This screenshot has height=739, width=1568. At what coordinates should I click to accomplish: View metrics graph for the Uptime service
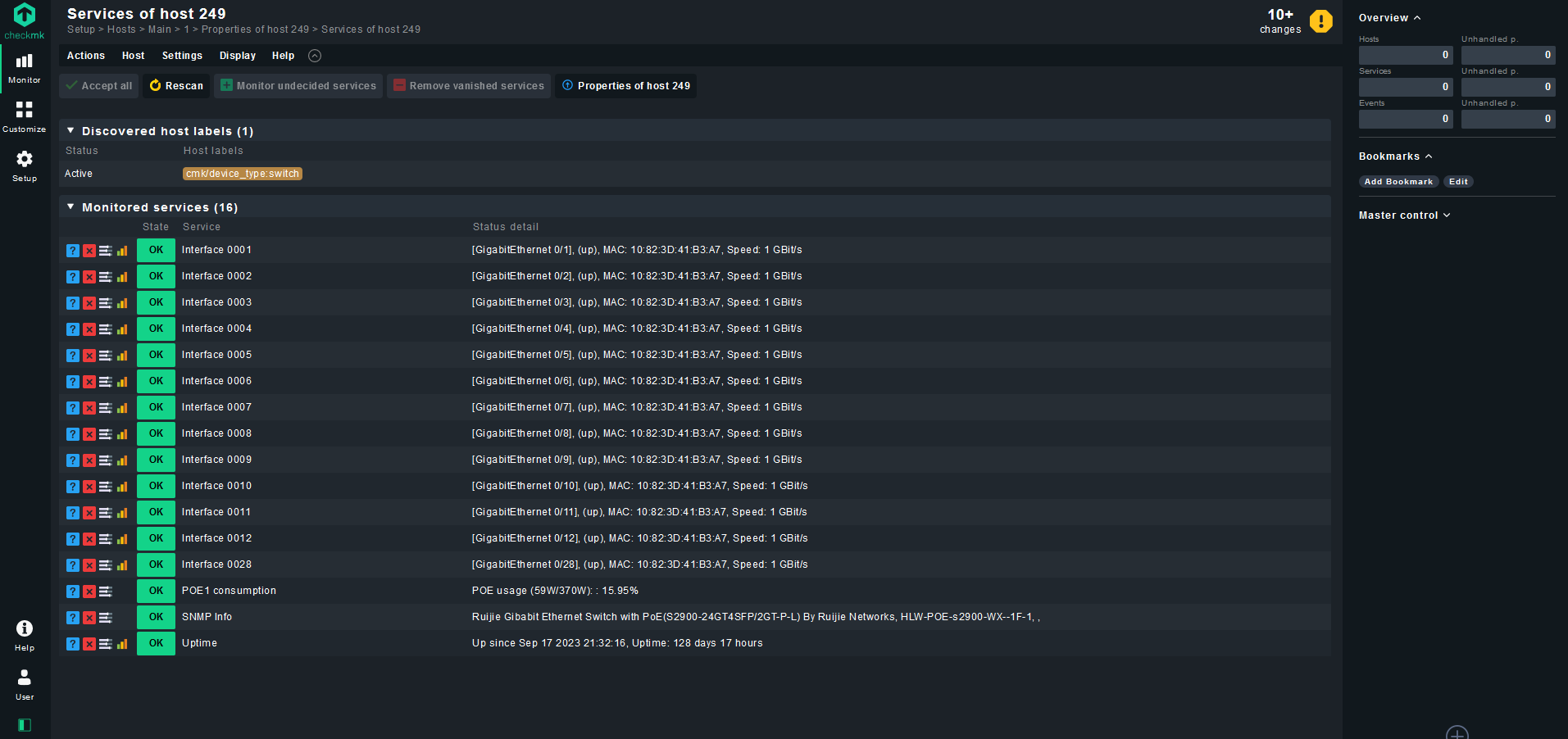coord(122,644)
